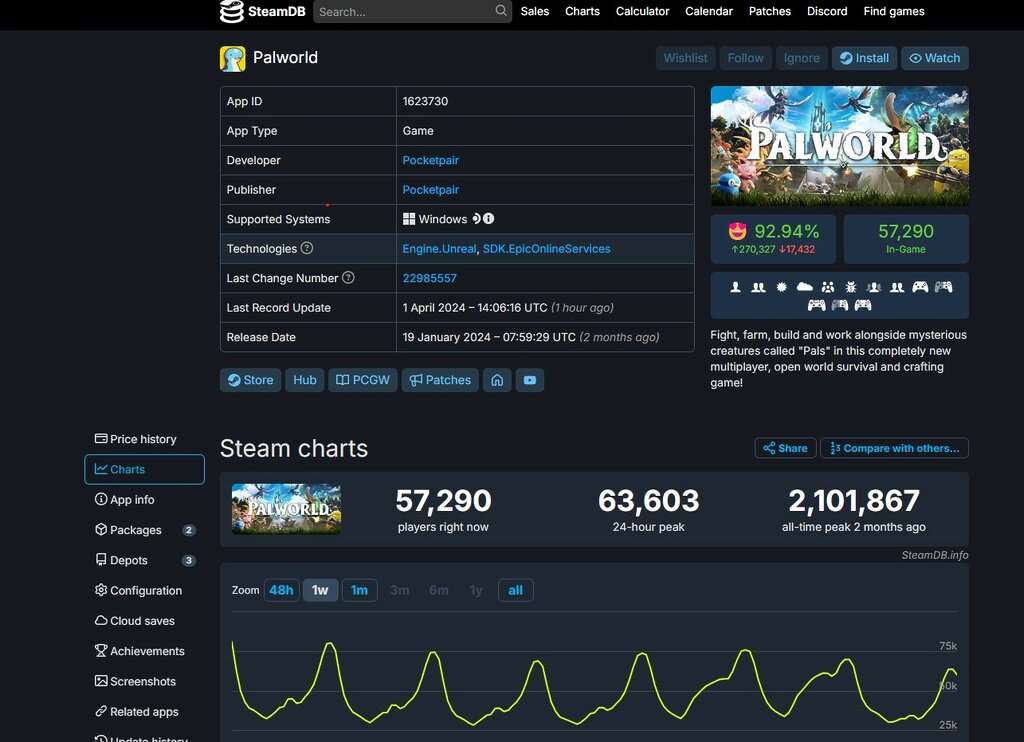
Task: Enable Watch for Palworld
Action: pyautogui.click(x=934, y=57)
